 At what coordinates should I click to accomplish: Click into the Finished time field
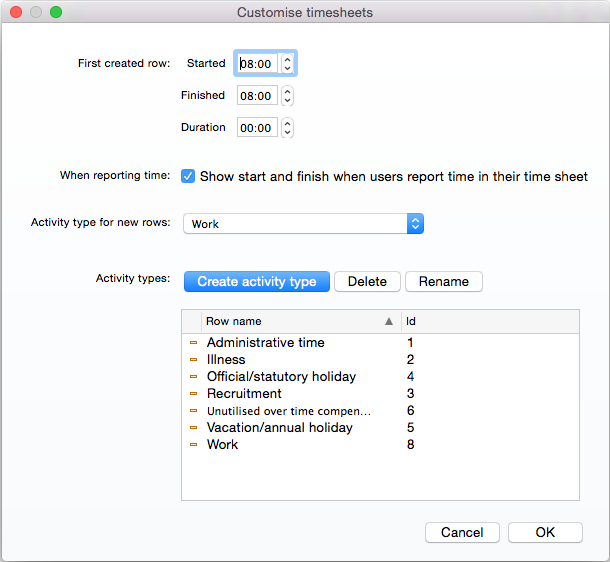[x=257, y=96]
